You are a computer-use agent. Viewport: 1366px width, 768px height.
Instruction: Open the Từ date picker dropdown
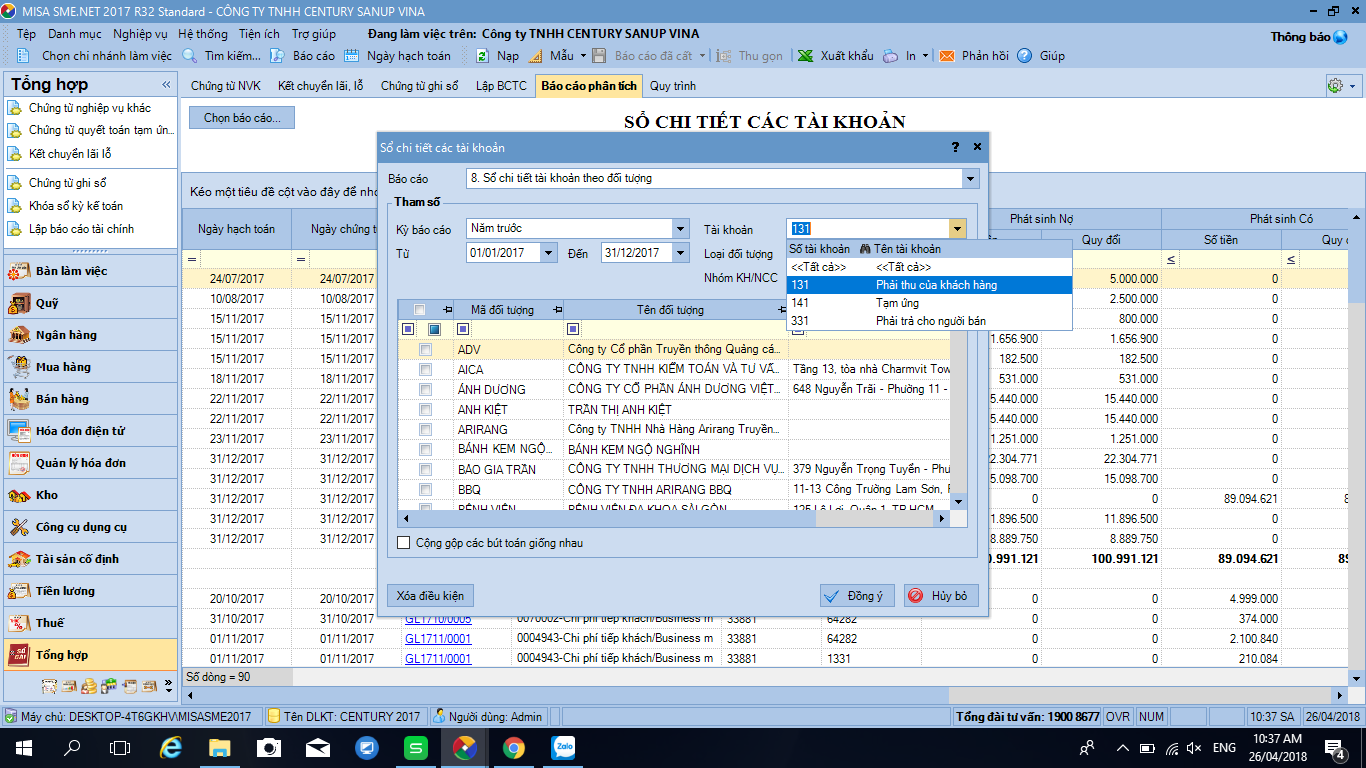pos(548,253)
